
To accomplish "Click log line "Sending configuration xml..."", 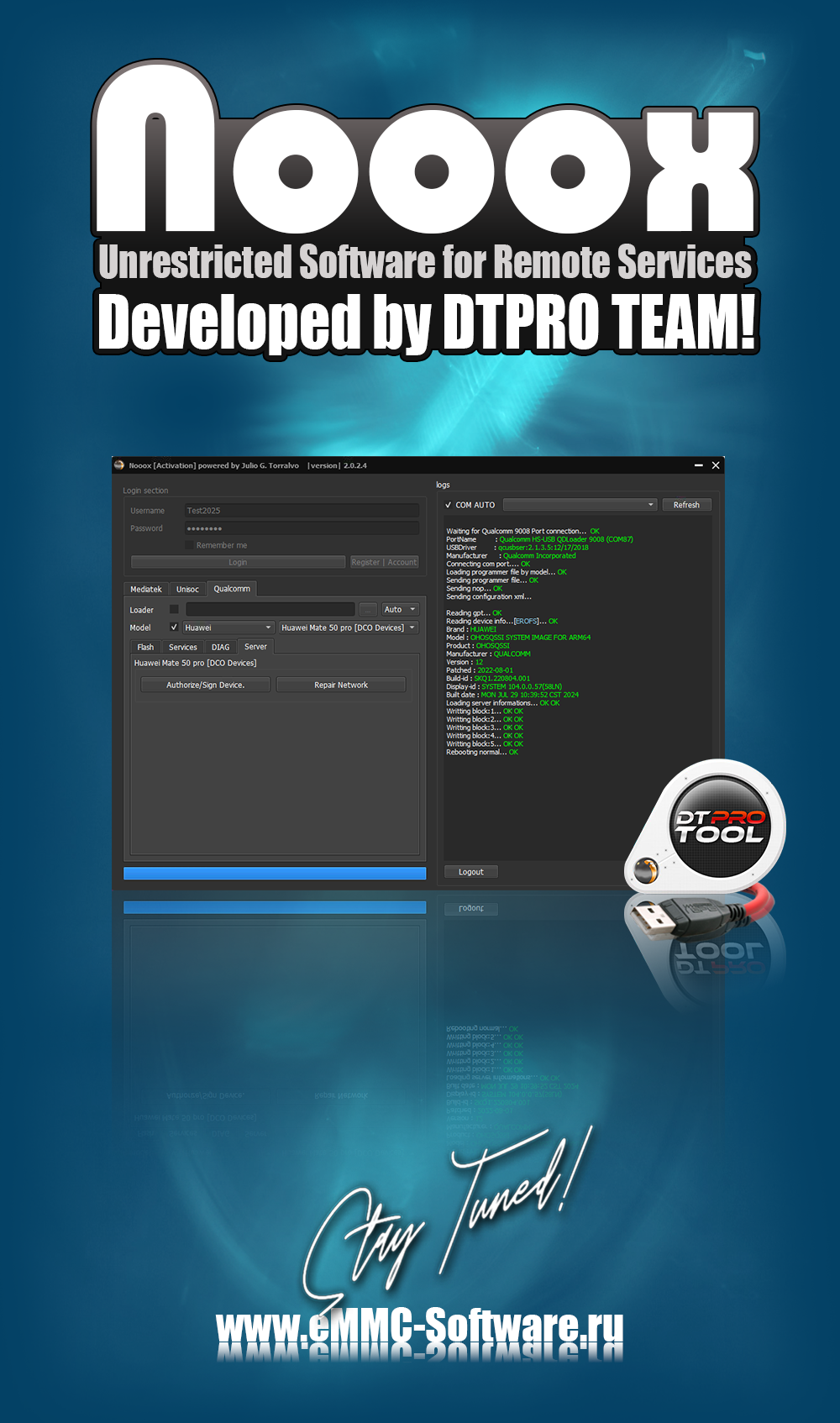I will coord(489,596).
